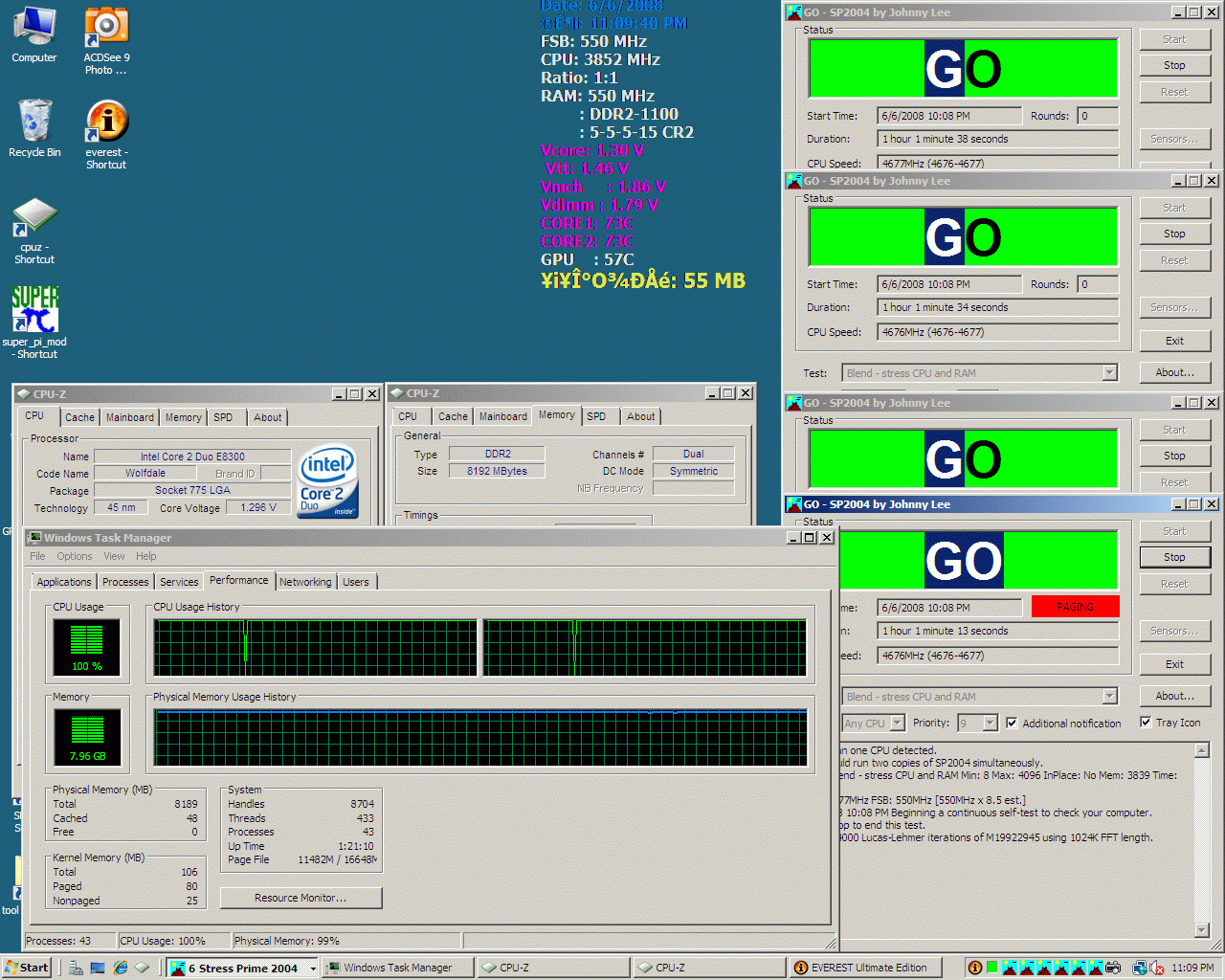Image resolution: width=1225 pixels, height=980 pixels.
Task: Open the ACDSee 9 Photo shortcut
Action: tap(106, 41)
